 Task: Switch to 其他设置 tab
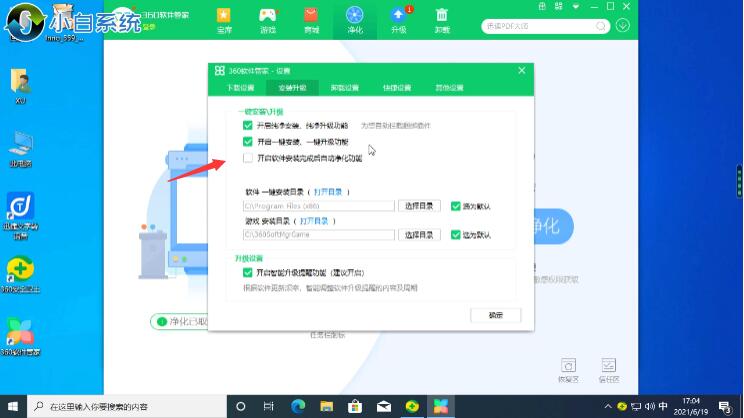(x=449, y=88)
